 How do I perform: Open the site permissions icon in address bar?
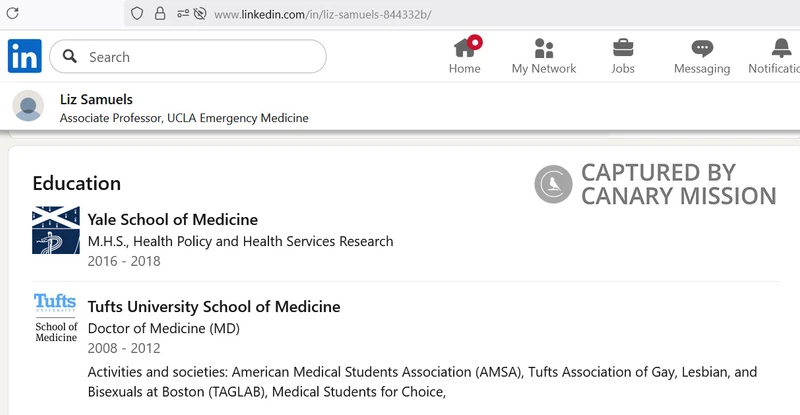point(183,14)
